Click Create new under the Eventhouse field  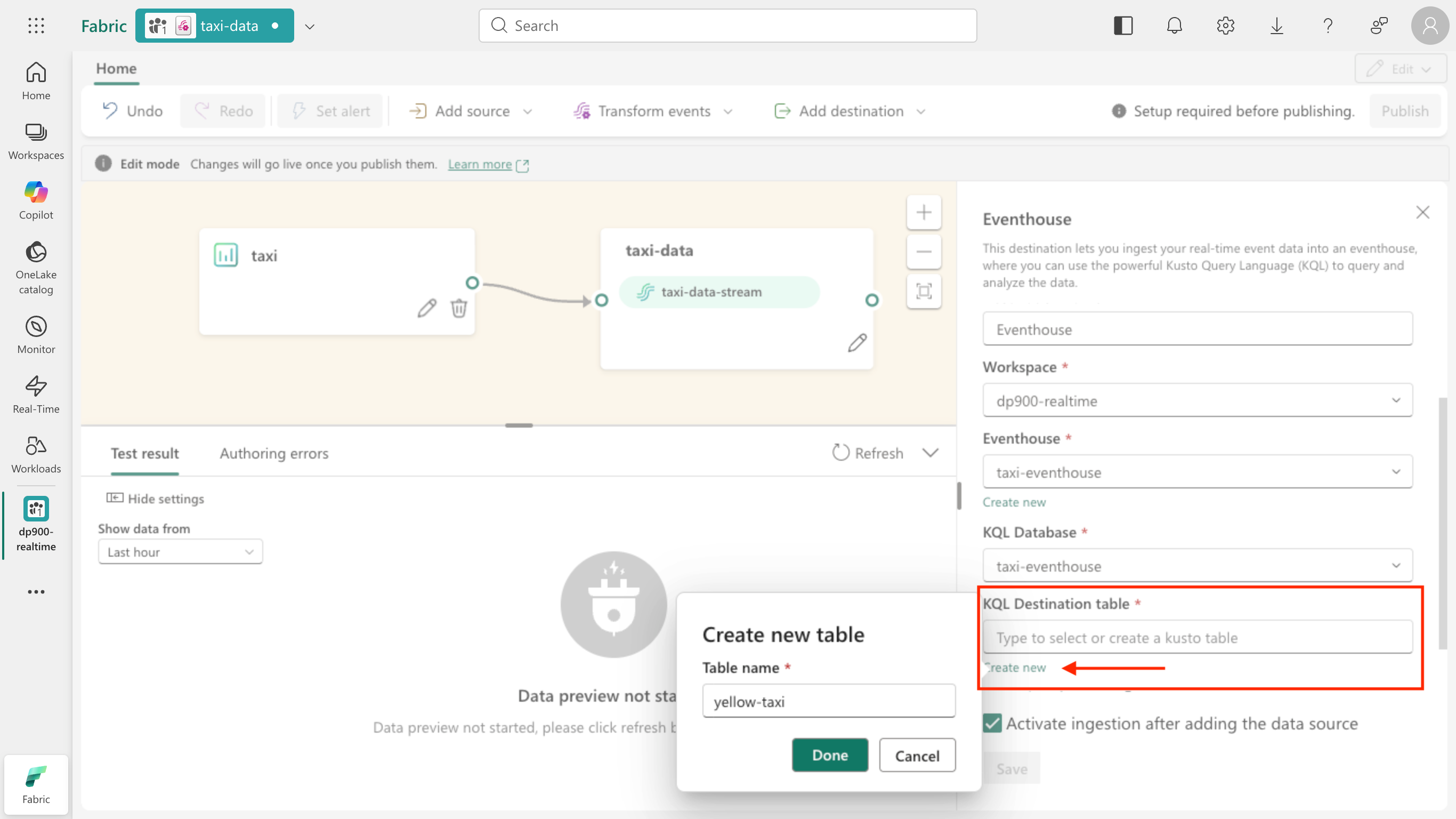pyautogui.click(x=1014, y=502)
